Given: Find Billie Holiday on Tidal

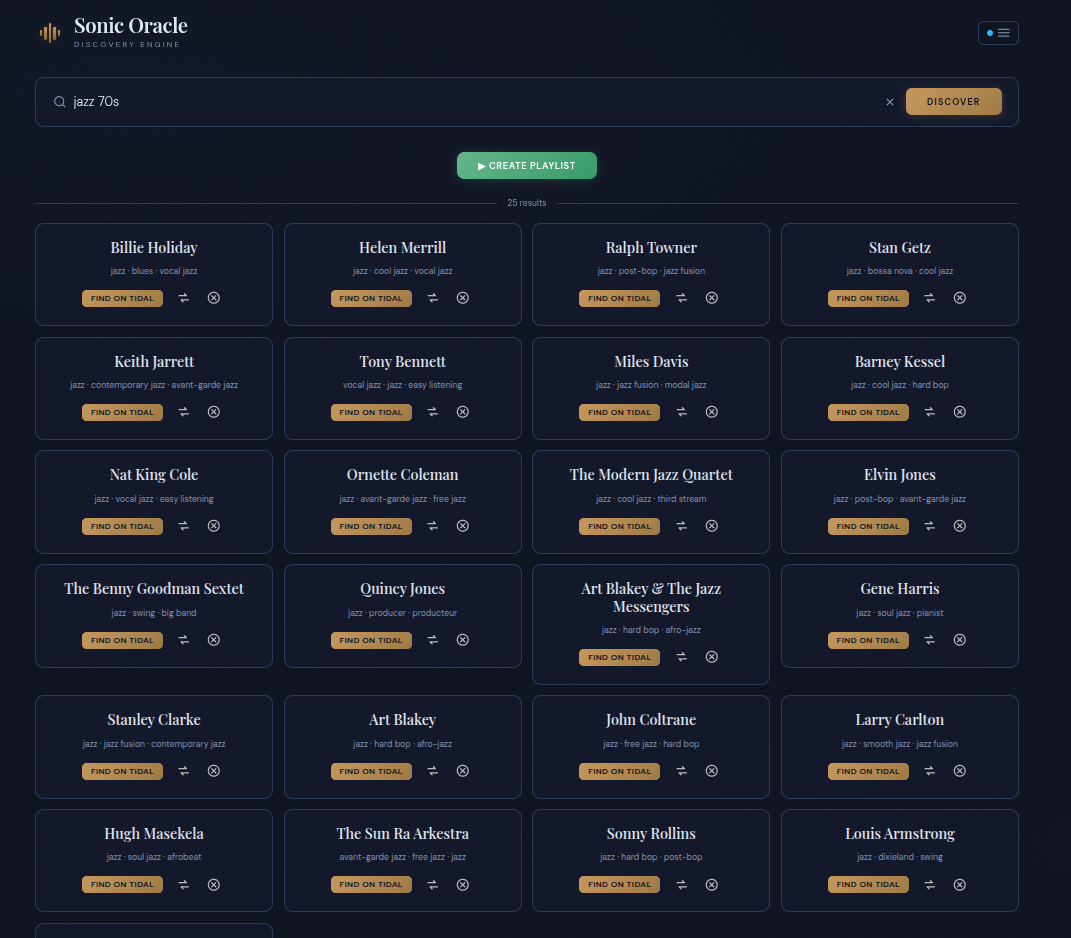Looking at the screenshot, I should [x=122, y=299].
